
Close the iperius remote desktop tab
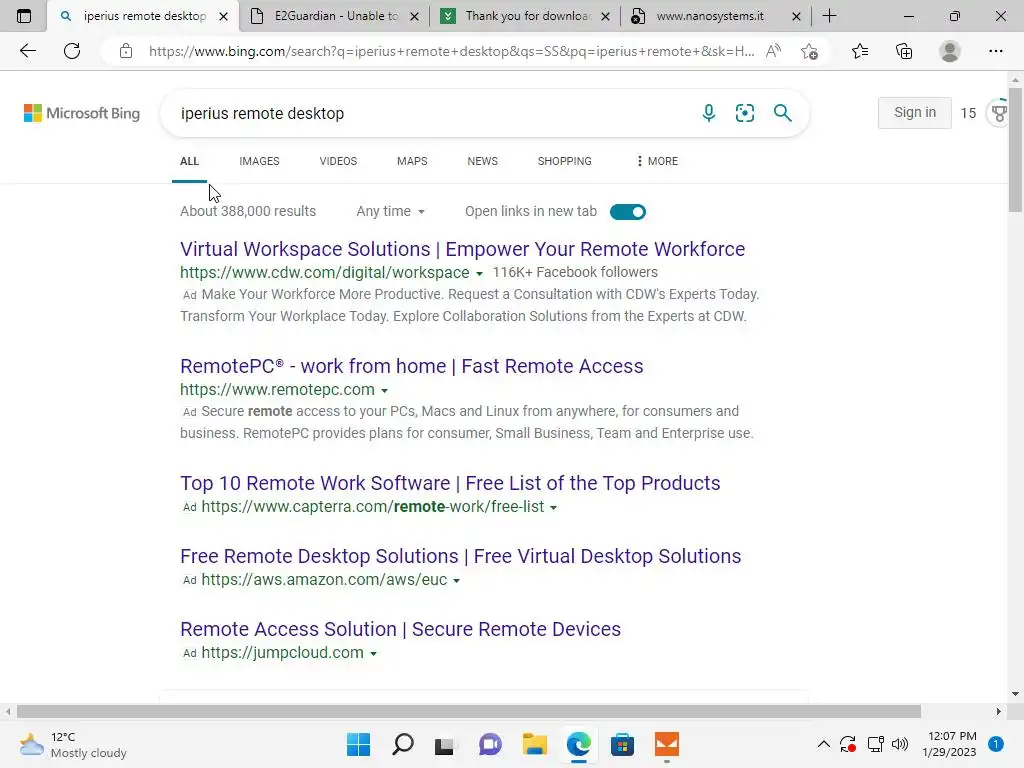(x=223, y=16)
